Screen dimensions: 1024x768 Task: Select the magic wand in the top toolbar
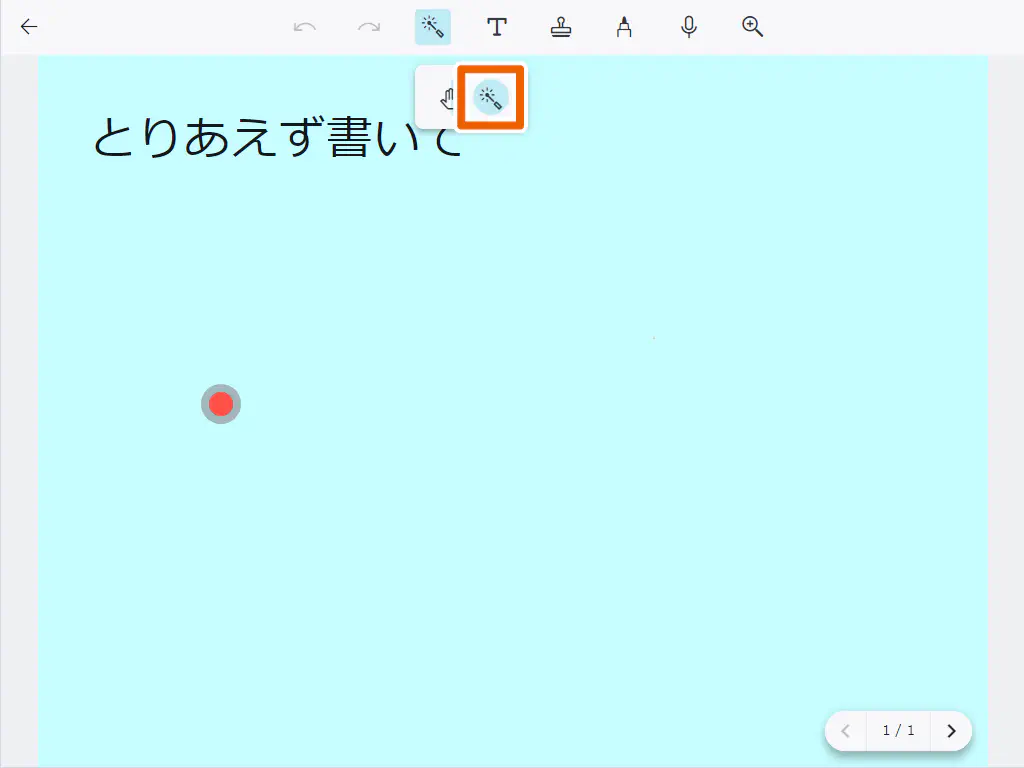pyautogui.click(x=432, y=27)
